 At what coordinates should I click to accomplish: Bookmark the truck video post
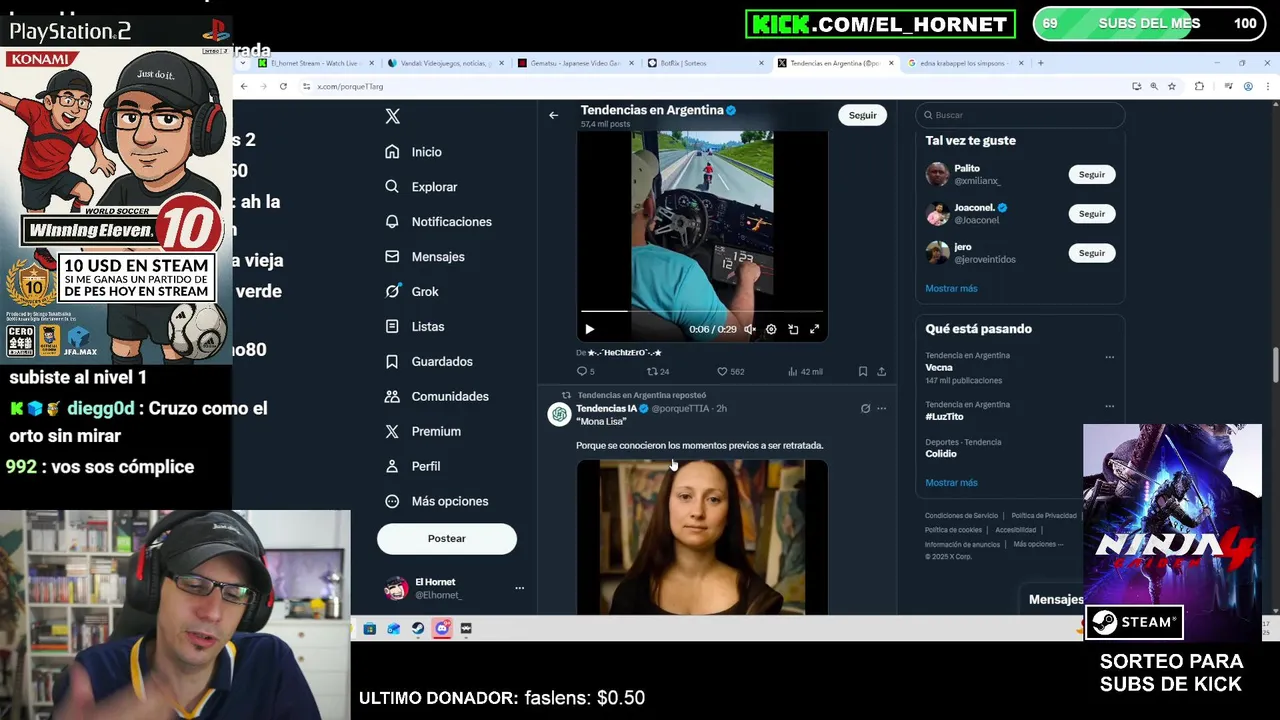tap(862, 372)
